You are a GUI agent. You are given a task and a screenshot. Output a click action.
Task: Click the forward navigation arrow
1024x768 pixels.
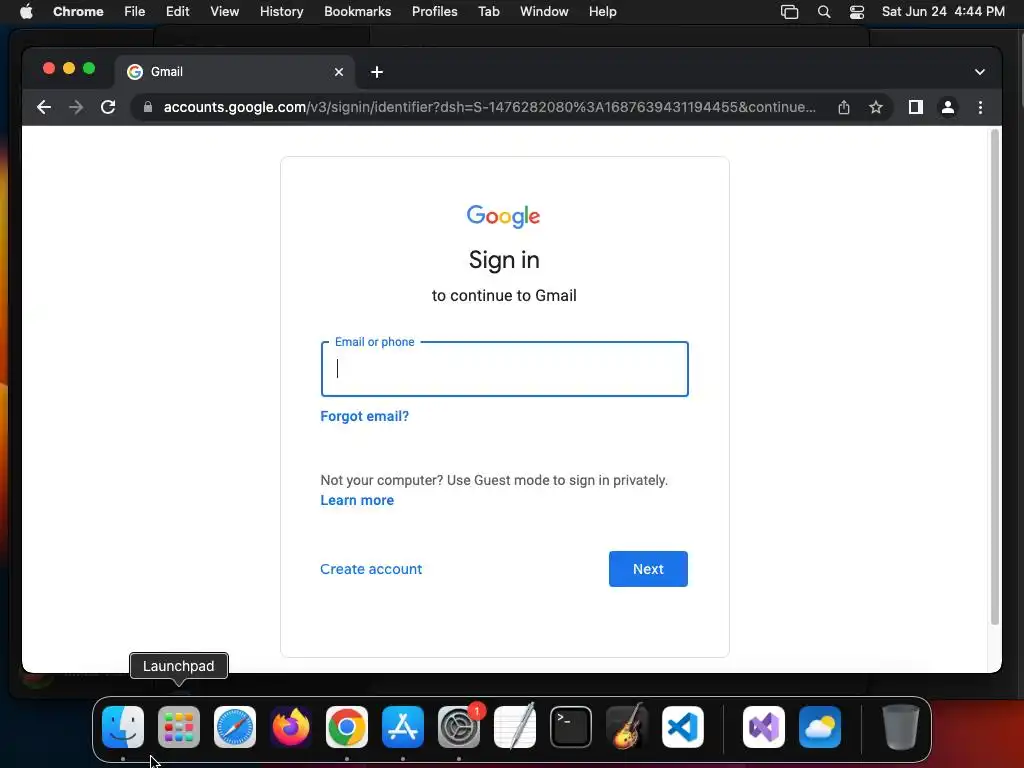coord(76,107)
